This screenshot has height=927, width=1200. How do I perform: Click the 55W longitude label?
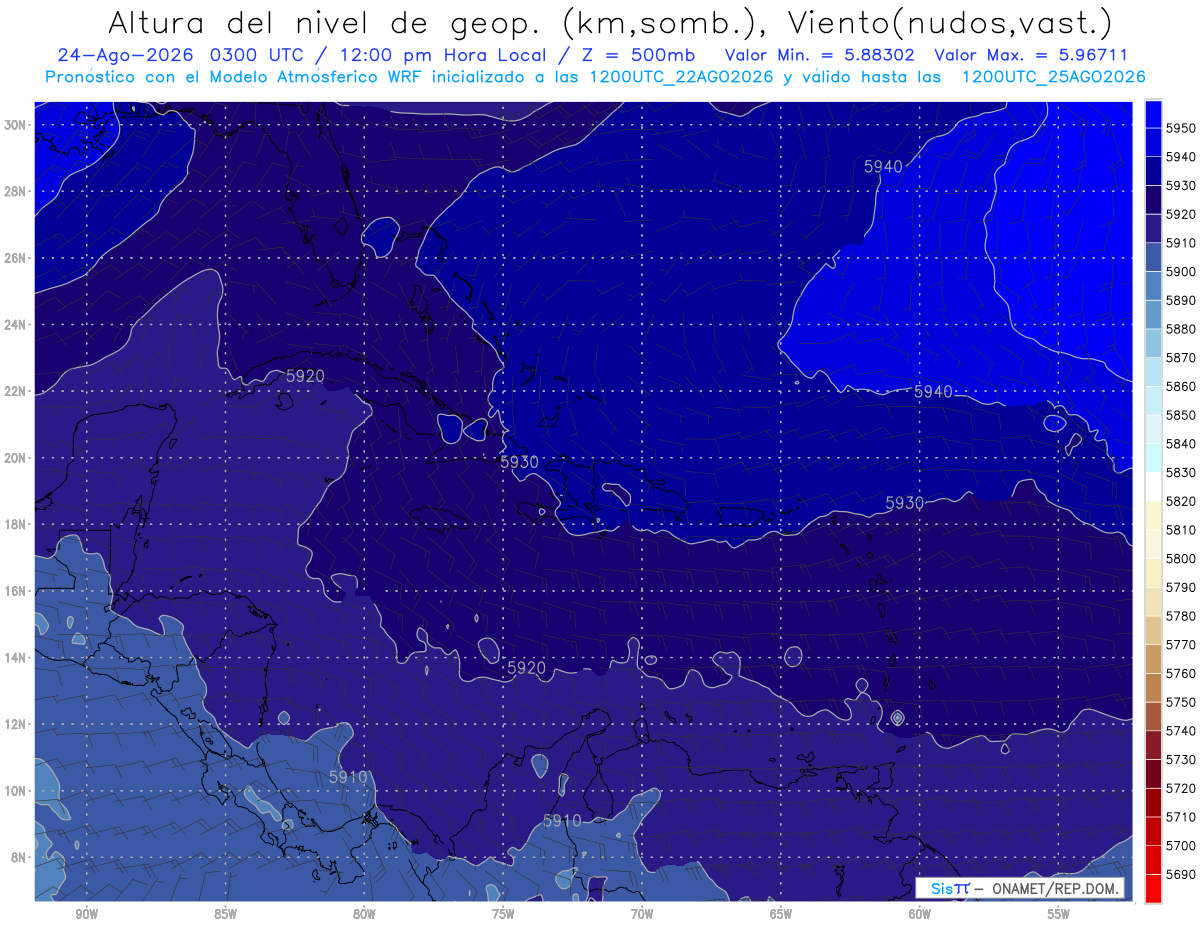pos(1059,914)
